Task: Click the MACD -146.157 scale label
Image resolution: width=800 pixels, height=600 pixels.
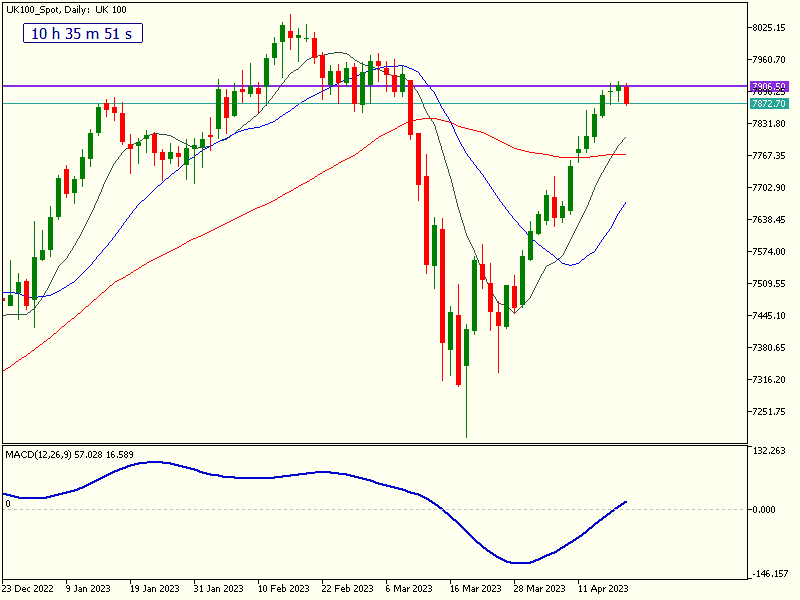Action: click(x=773, y=574)
